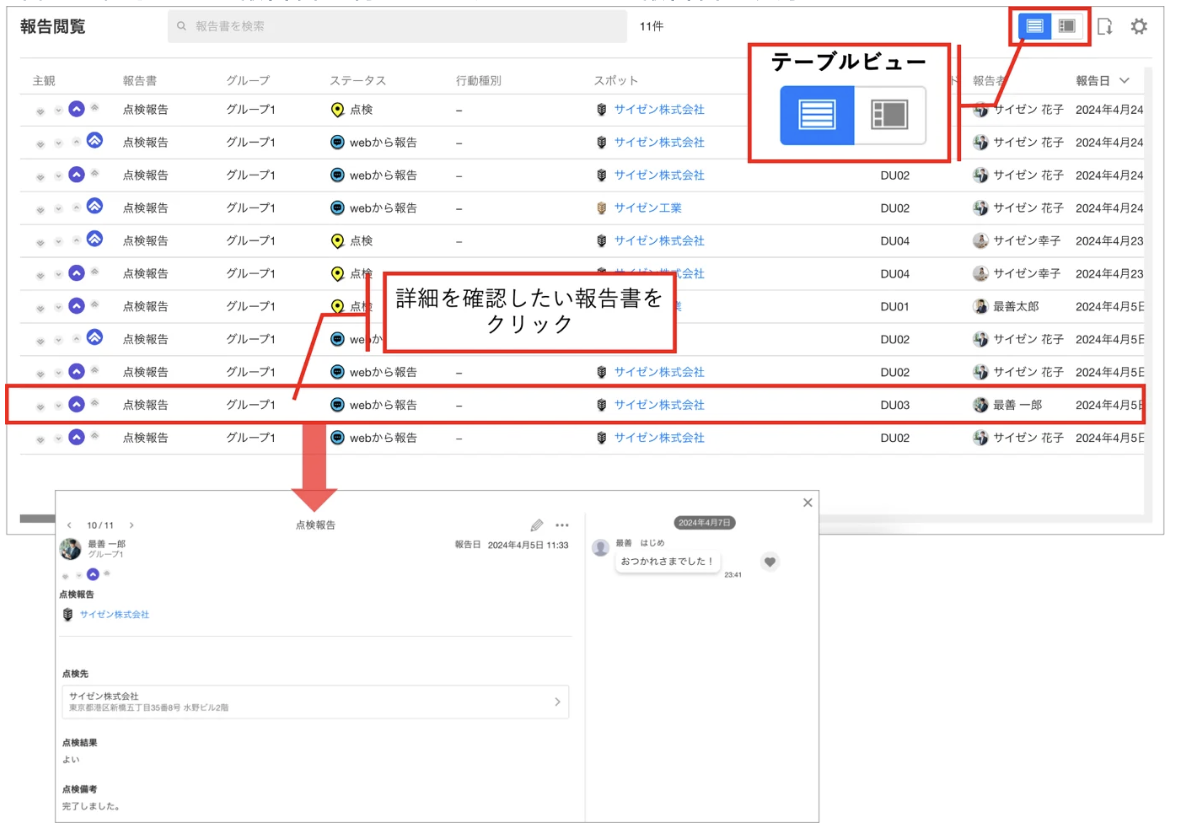
Task: Select double-up rating in サイゼン工業 row
Action: [94, 206]
